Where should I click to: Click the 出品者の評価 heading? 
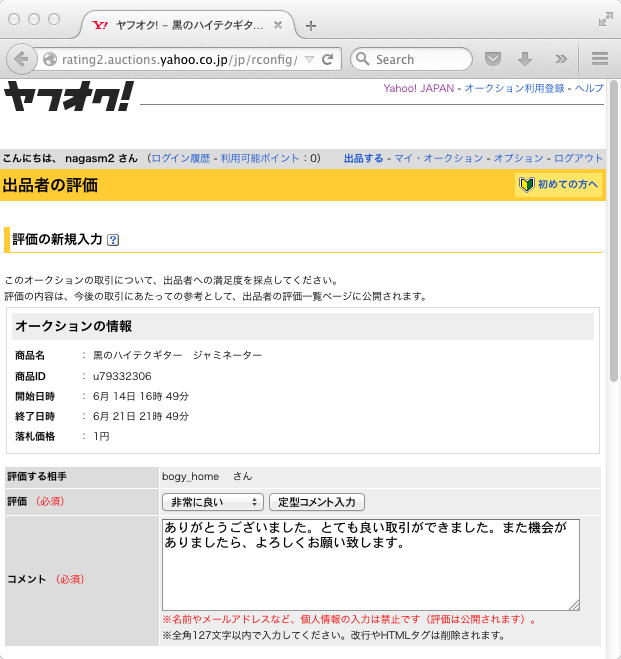click(x=50, y=185)
